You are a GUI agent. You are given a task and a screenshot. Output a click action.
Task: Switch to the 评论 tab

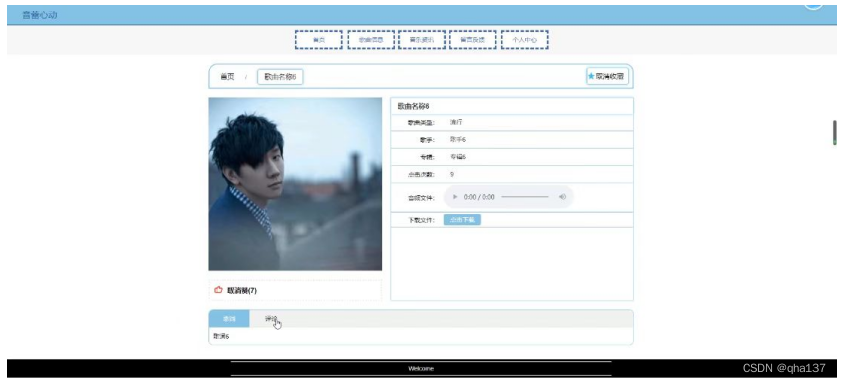coord(271,319)
